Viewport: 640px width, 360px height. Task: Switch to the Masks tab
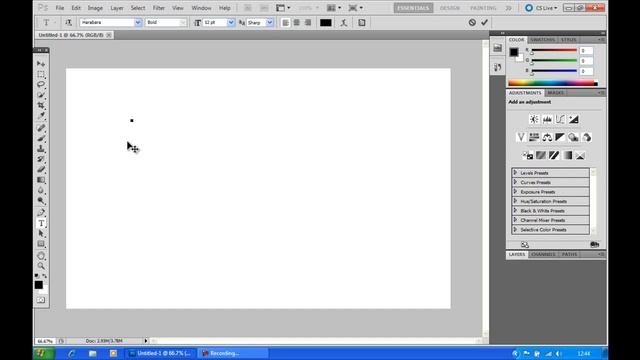coord(555,93)
